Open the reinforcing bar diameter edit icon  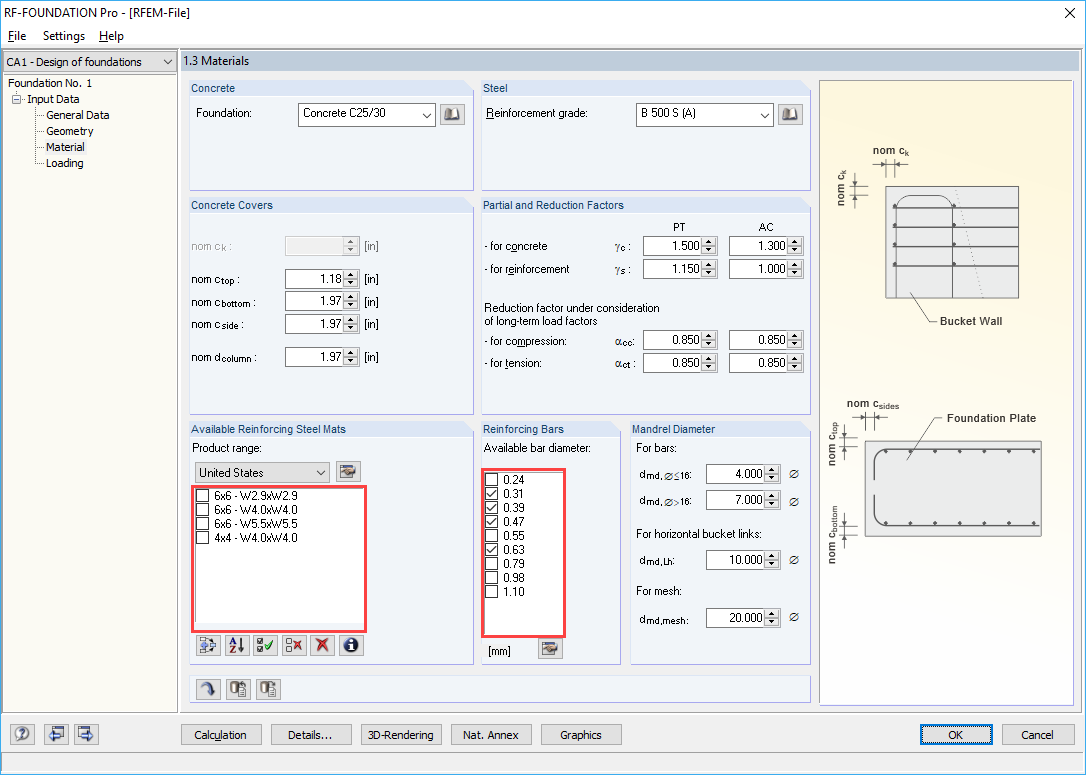point(550,648)
